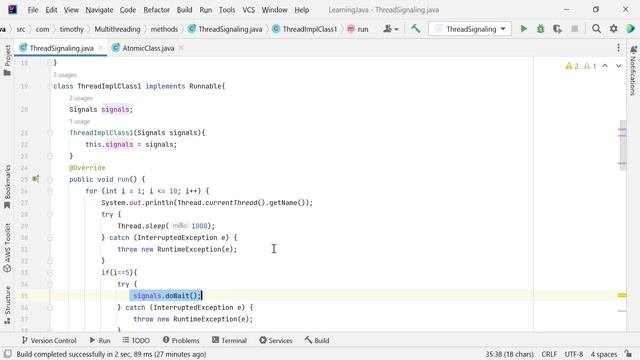640x360 pixels.
Task: Open the VCS menu
Action: tap(249, 10)
